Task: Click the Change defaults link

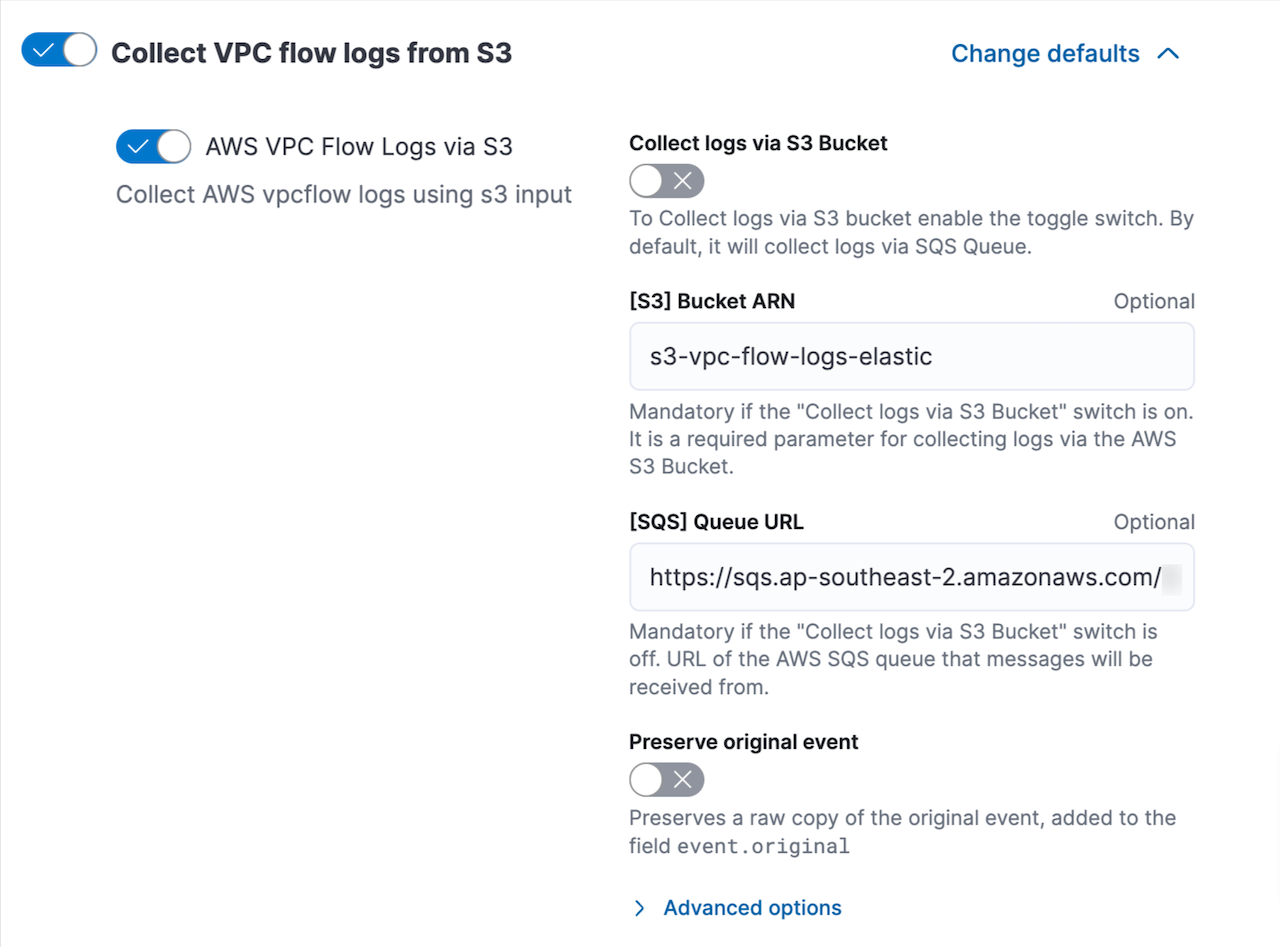Action: click(1046, 53)
